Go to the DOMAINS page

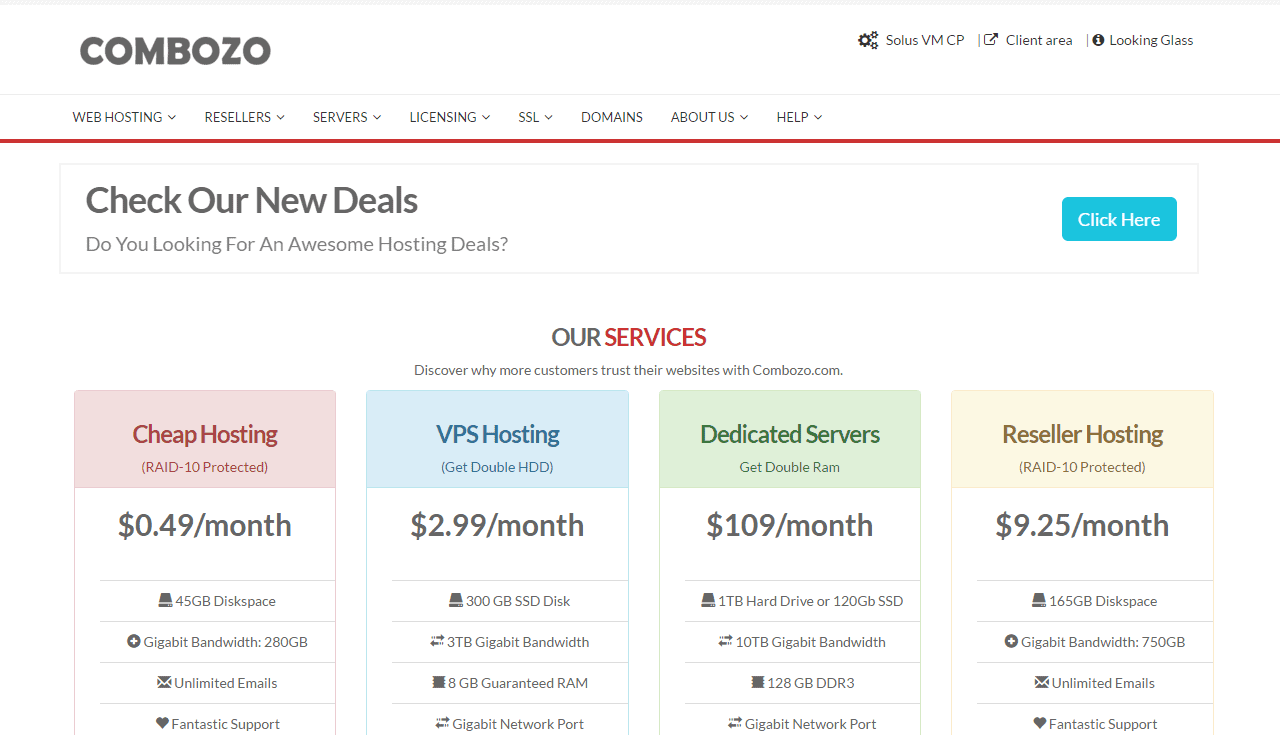click(612, 117)
